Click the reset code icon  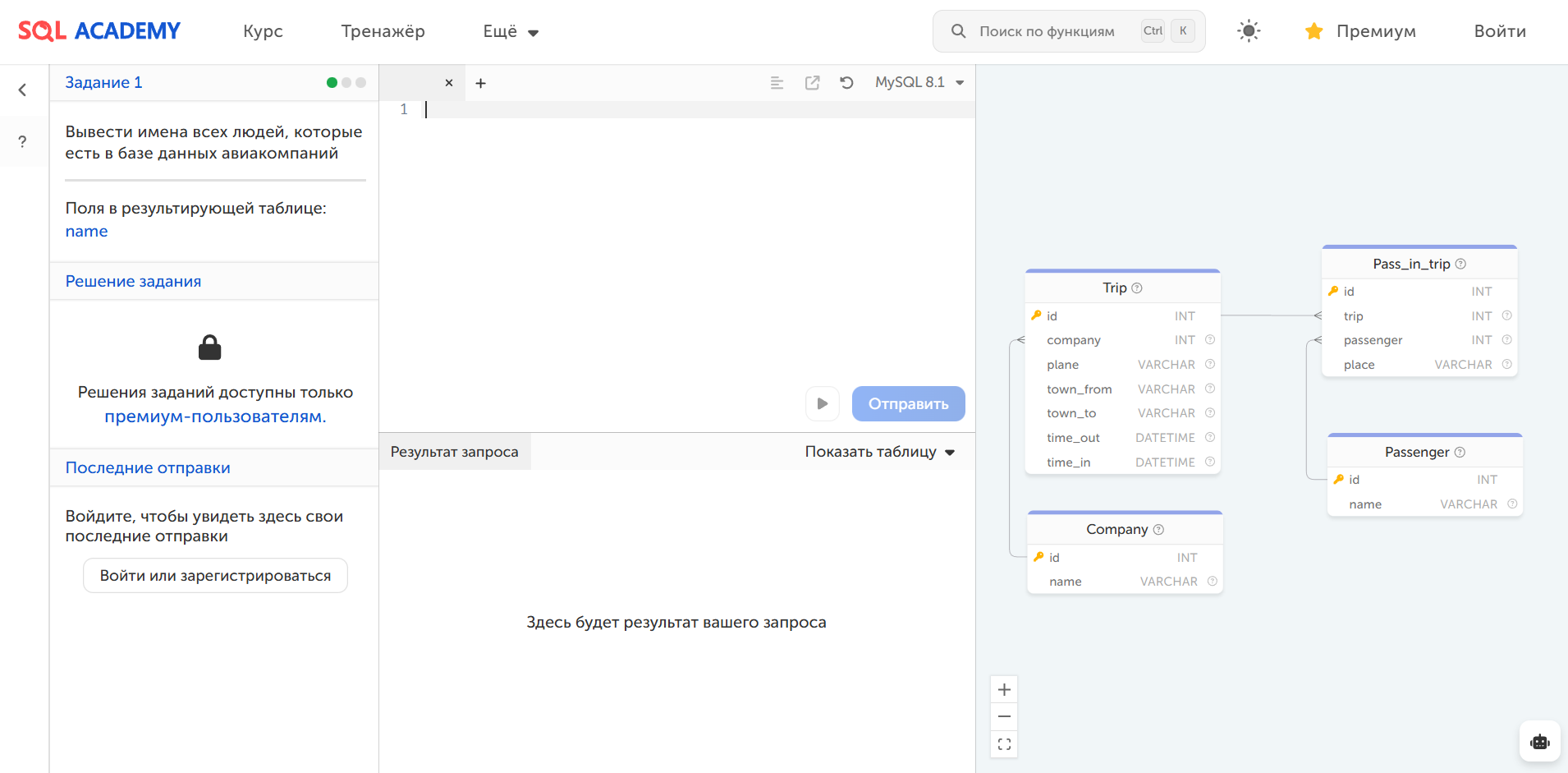point(846,83)
